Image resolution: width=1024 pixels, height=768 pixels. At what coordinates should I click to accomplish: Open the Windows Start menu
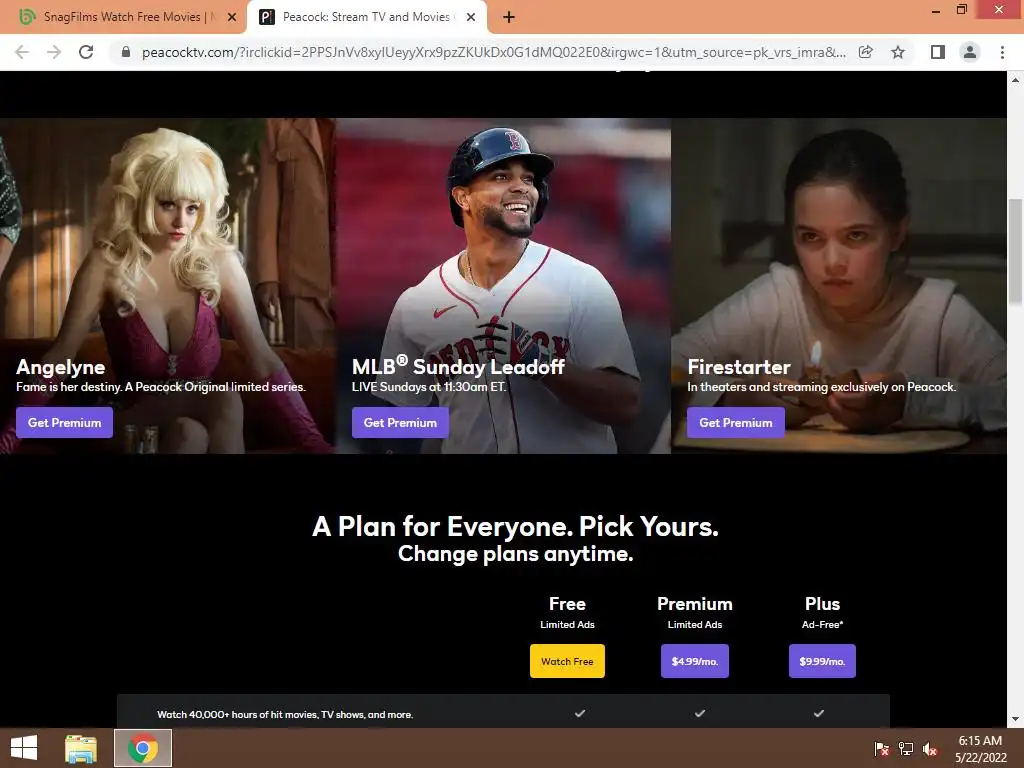24,748
